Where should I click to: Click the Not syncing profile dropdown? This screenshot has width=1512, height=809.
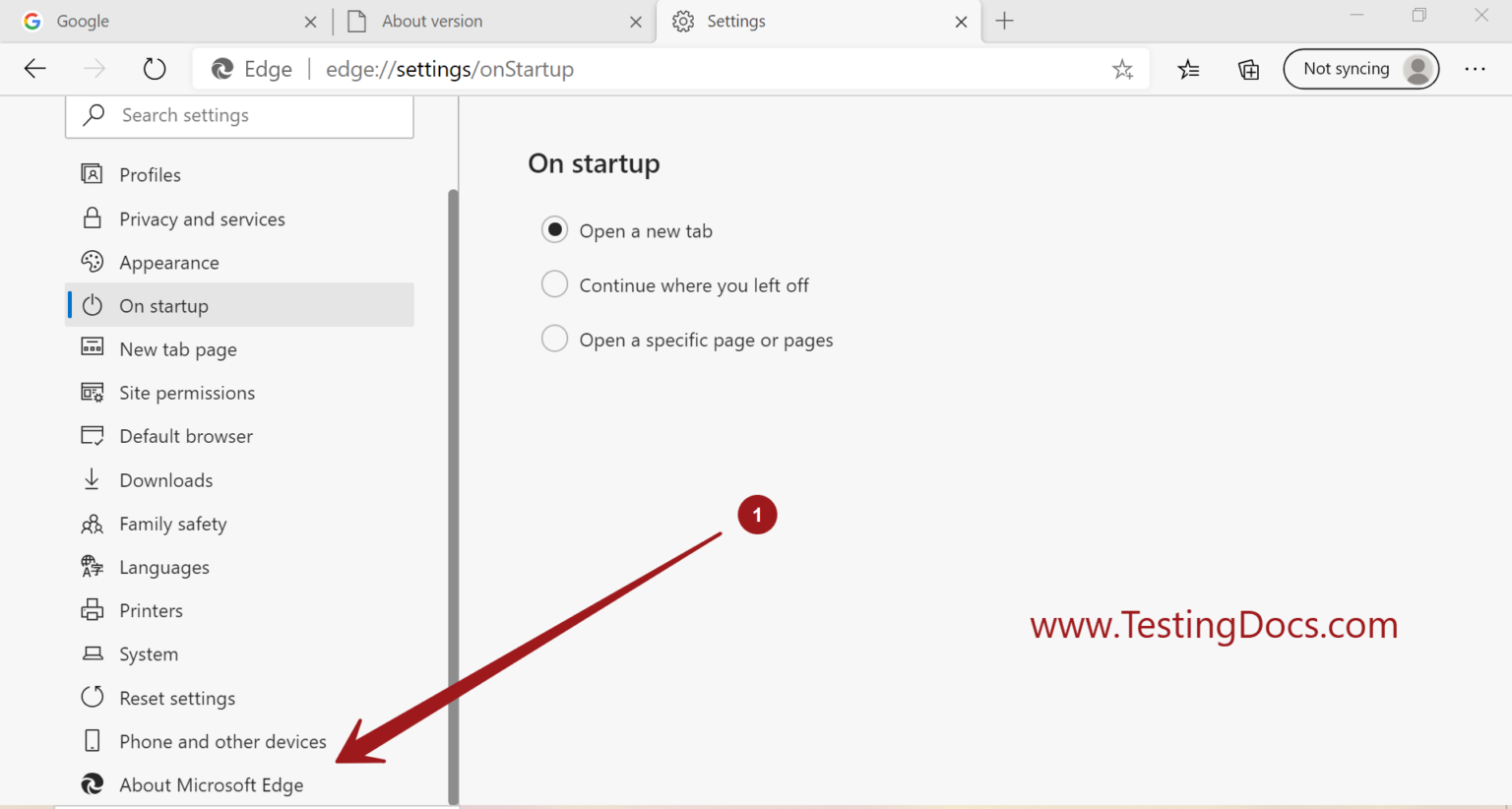[x=1361, y=69]
